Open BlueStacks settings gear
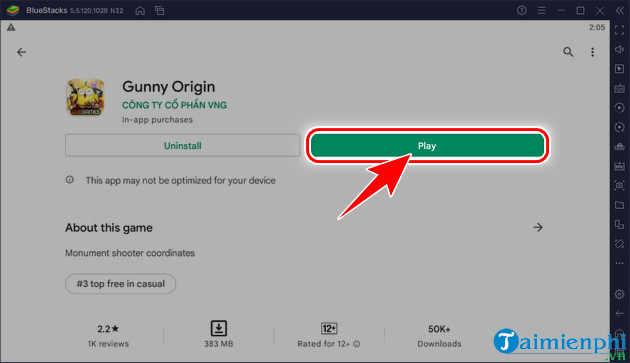 [619, 294]
